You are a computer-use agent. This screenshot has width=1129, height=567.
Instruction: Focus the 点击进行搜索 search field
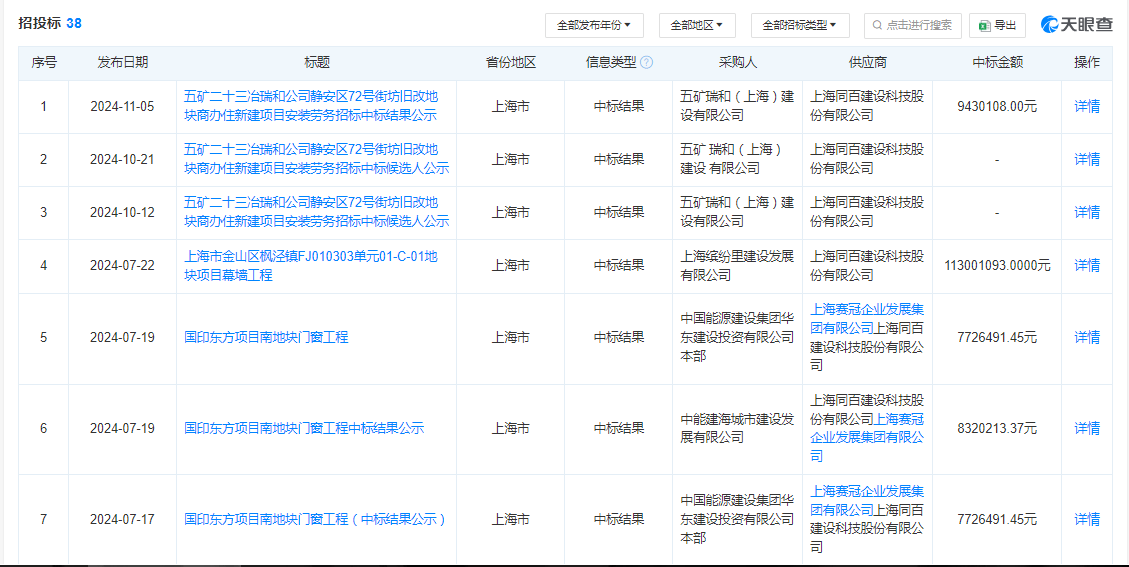[x=912, y=25]
